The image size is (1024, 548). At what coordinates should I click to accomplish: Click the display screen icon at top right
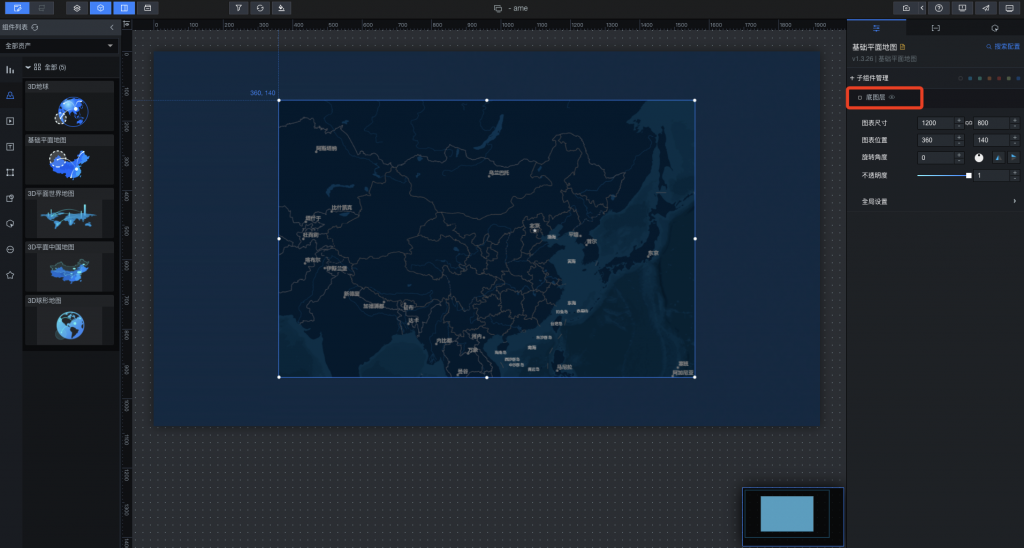[1010, 8]
